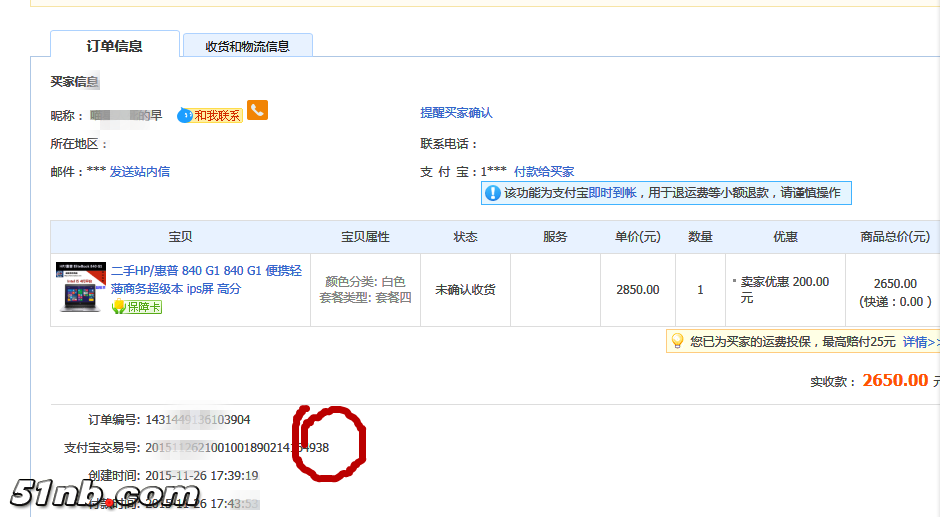Select the 套餐类型: 套餐四 attribute text
This screenshot has height=517, width=940.
[365, 298]
